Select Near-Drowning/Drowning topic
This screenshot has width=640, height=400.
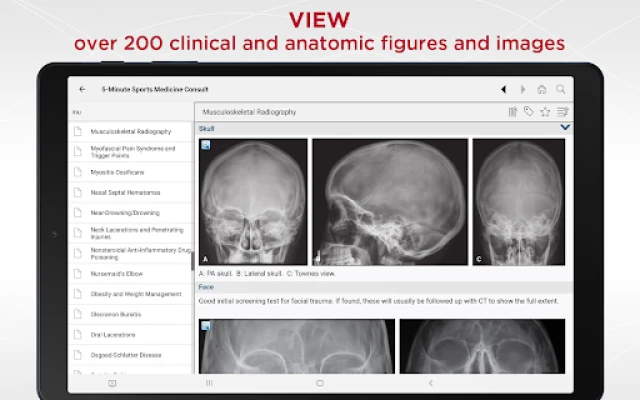[131, 213]
